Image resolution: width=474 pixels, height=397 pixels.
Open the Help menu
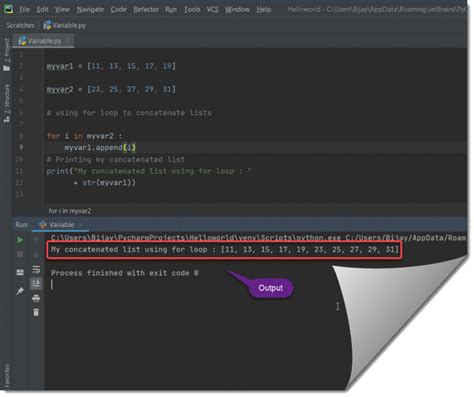[264, 9]
